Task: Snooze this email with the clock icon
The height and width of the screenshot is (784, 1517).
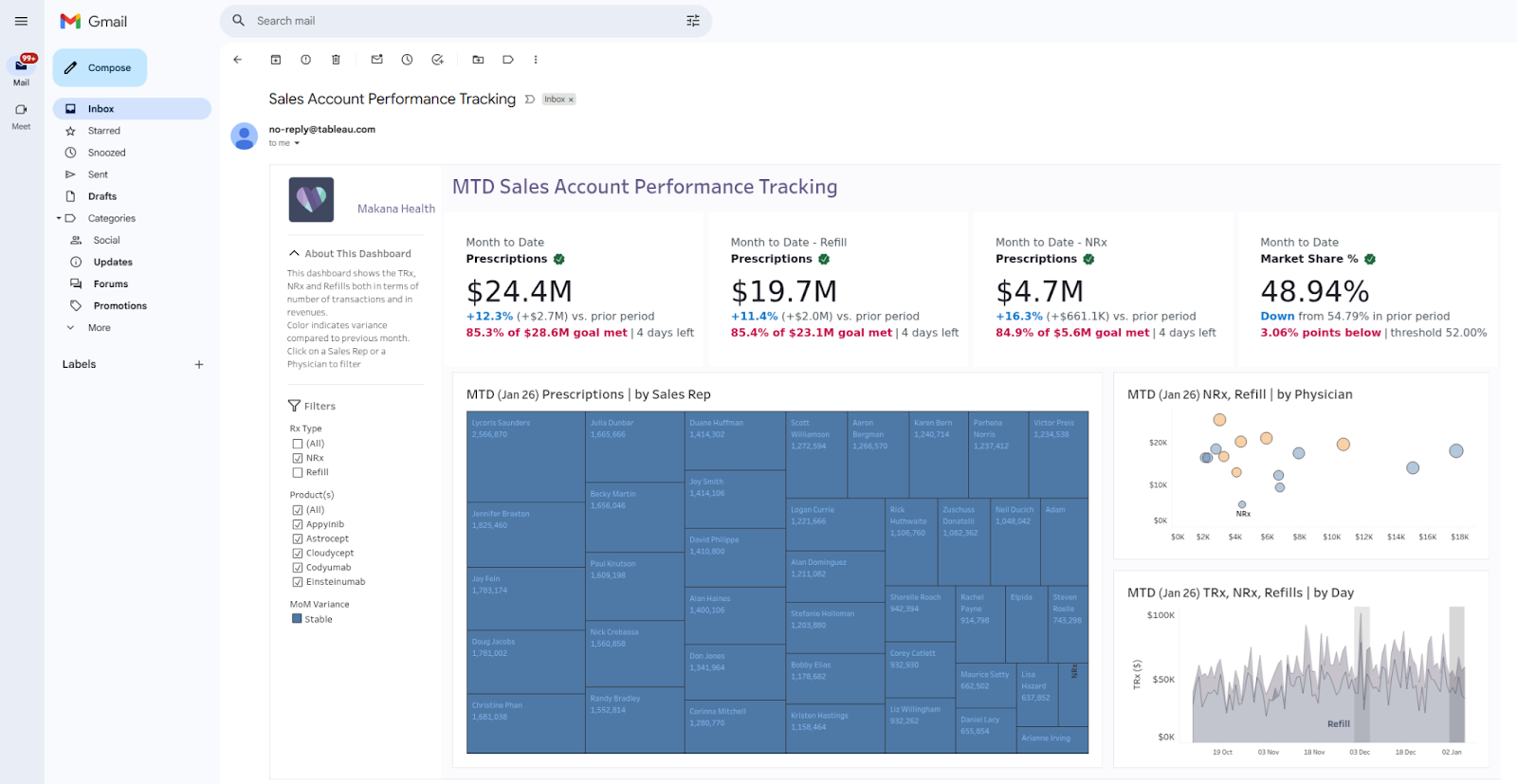Action: (407, 60)
